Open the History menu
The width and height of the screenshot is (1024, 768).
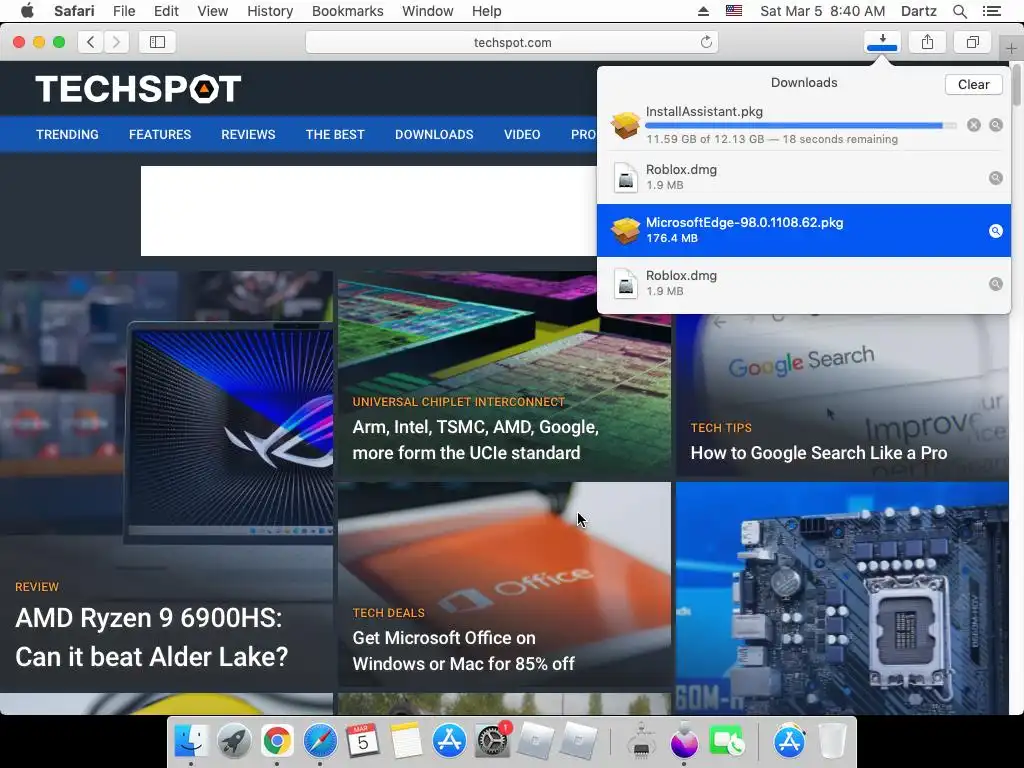pos(270,11)
